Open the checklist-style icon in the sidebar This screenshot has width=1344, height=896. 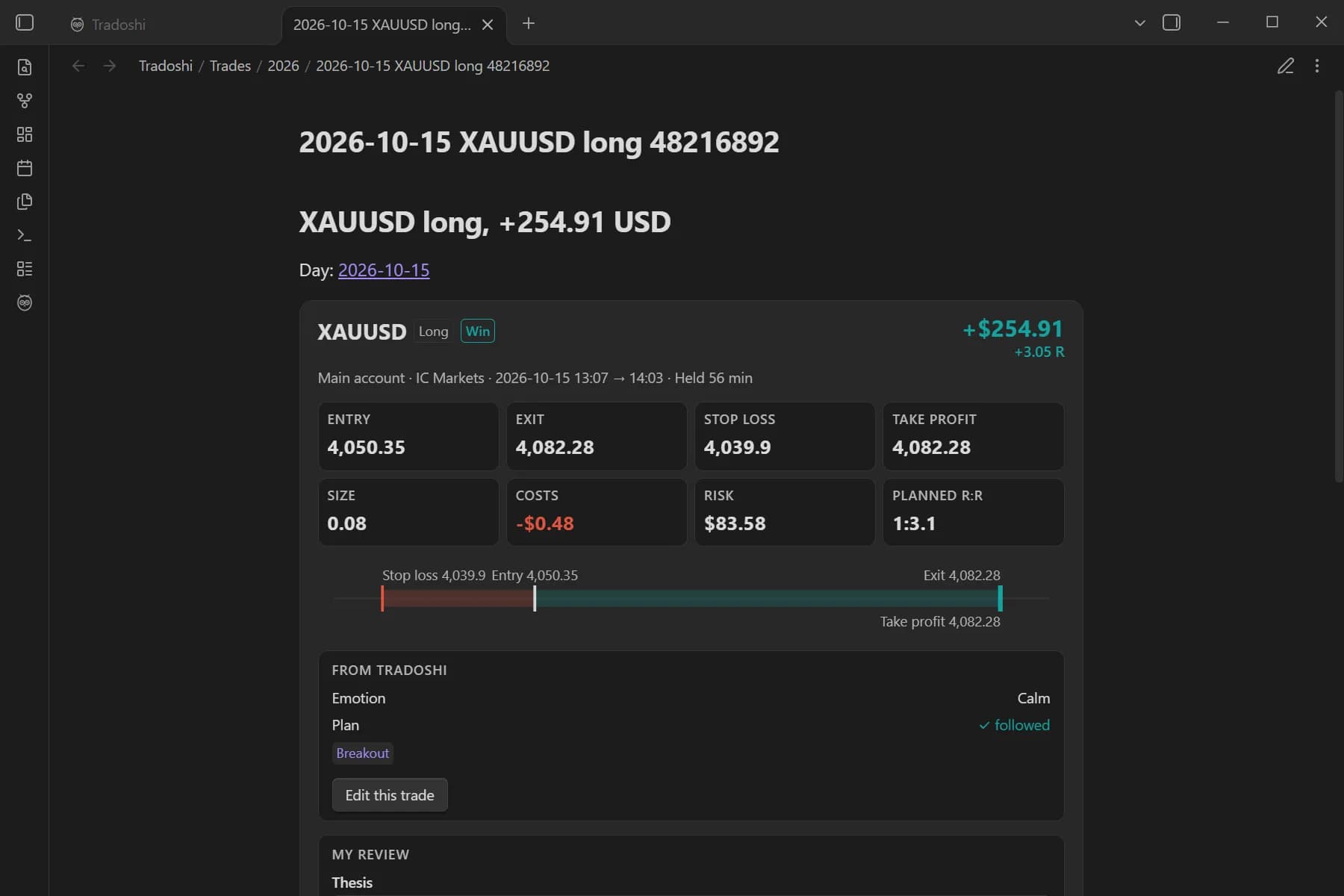click(x=25, y=269)
